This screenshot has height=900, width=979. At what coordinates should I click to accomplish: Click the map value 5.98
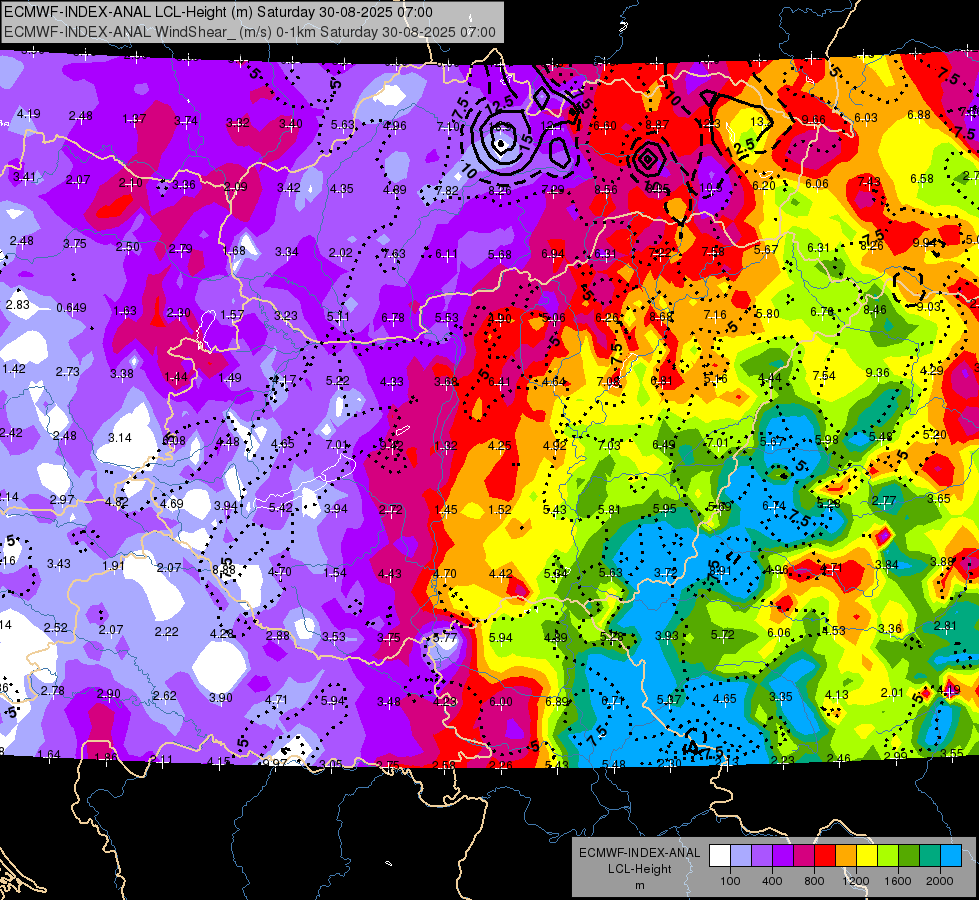827,440
